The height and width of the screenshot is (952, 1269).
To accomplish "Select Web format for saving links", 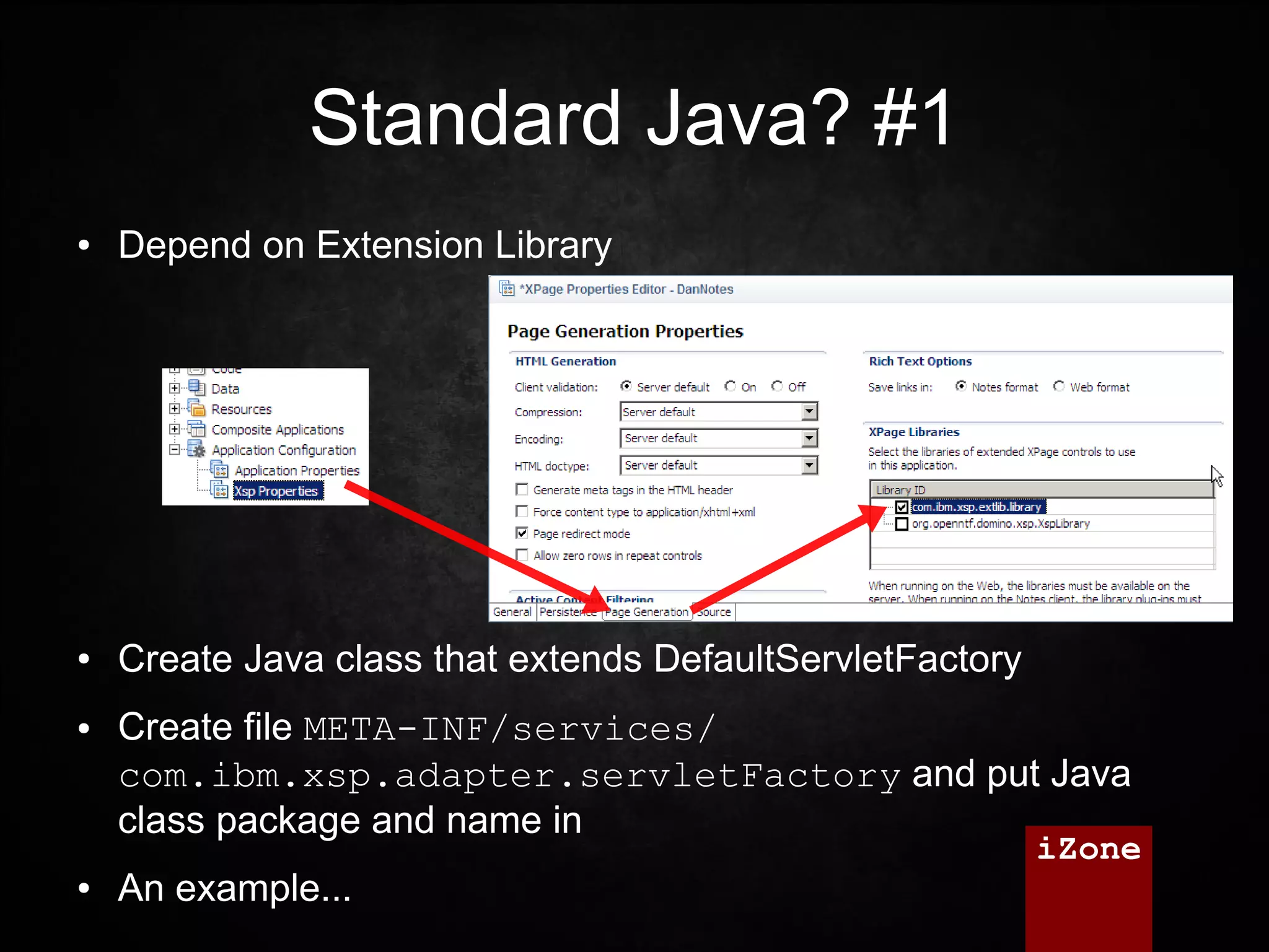I will point(1058,386).
